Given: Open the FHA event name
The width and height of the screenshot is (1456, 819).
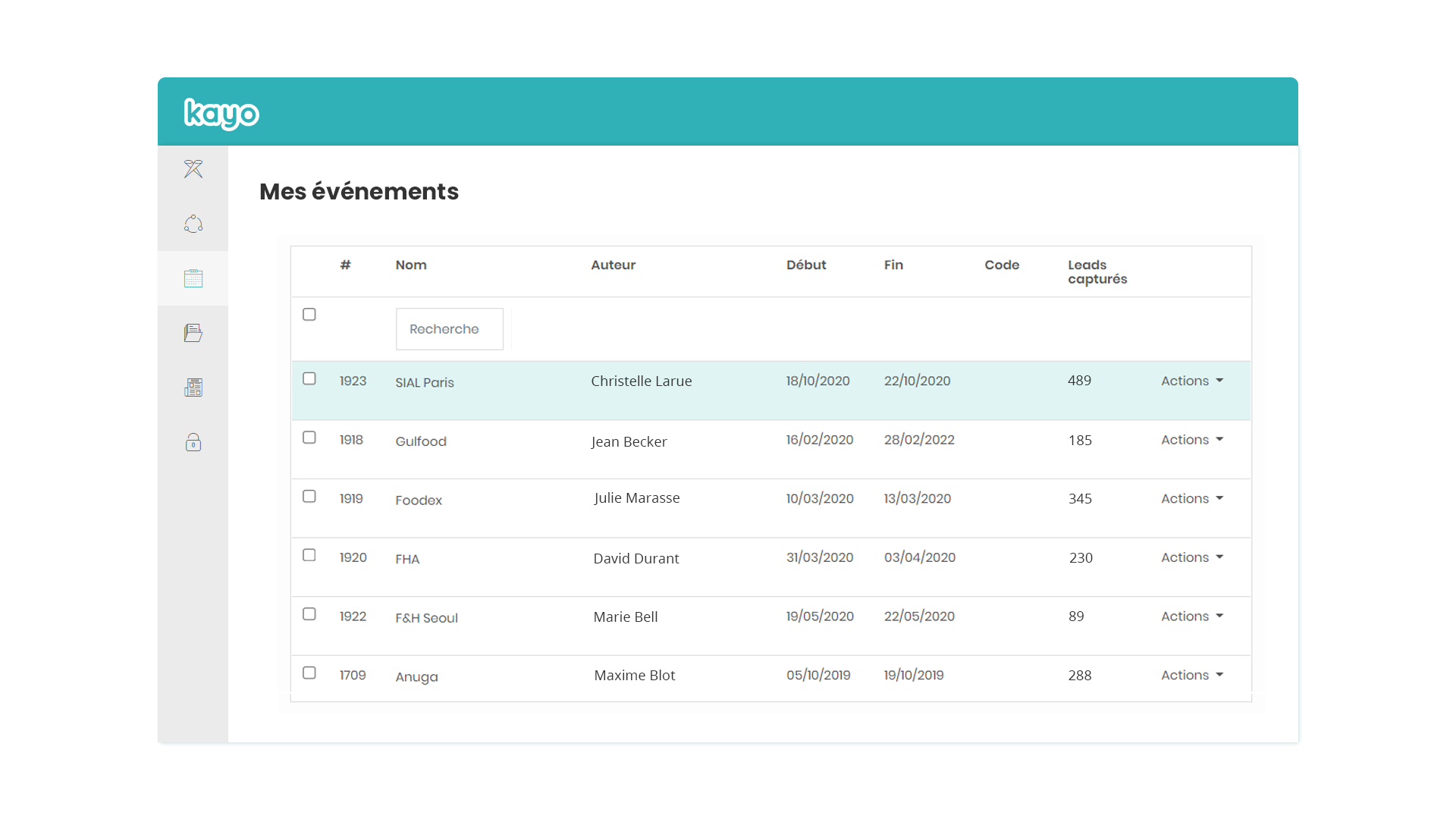Looking at the screenshot, I should (407, 560).
